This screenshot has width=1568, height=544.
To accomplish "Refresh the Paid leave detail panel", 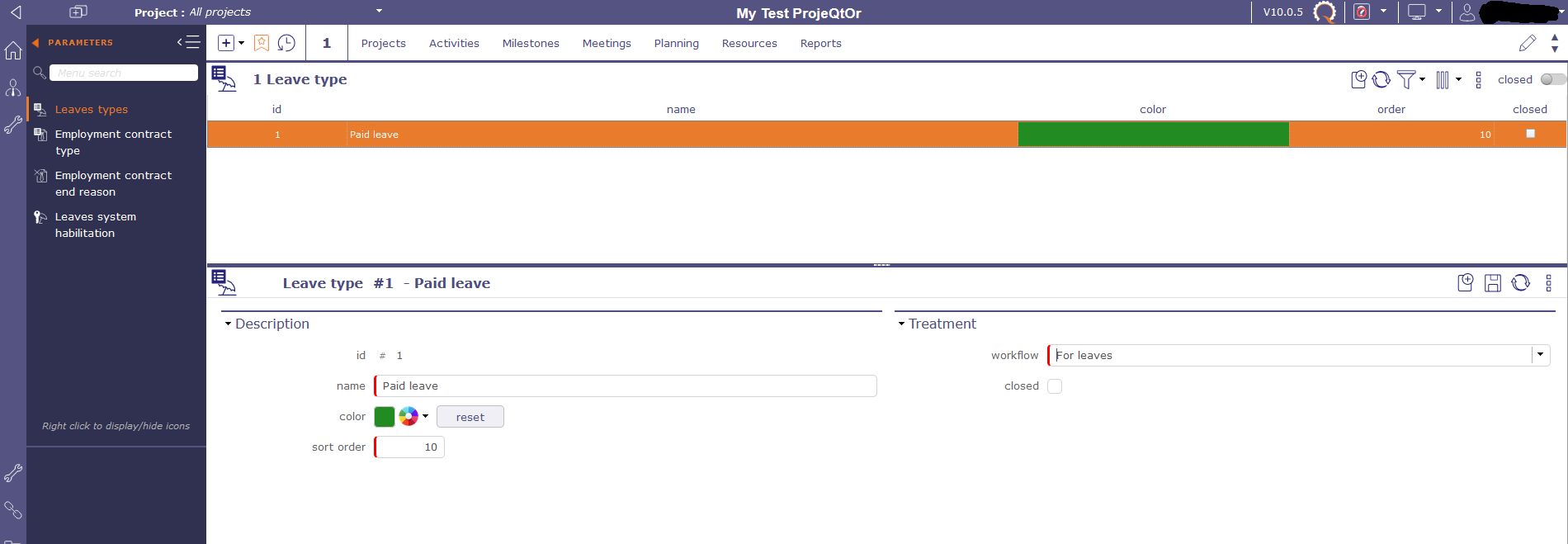I will [x=1521, y=283].
